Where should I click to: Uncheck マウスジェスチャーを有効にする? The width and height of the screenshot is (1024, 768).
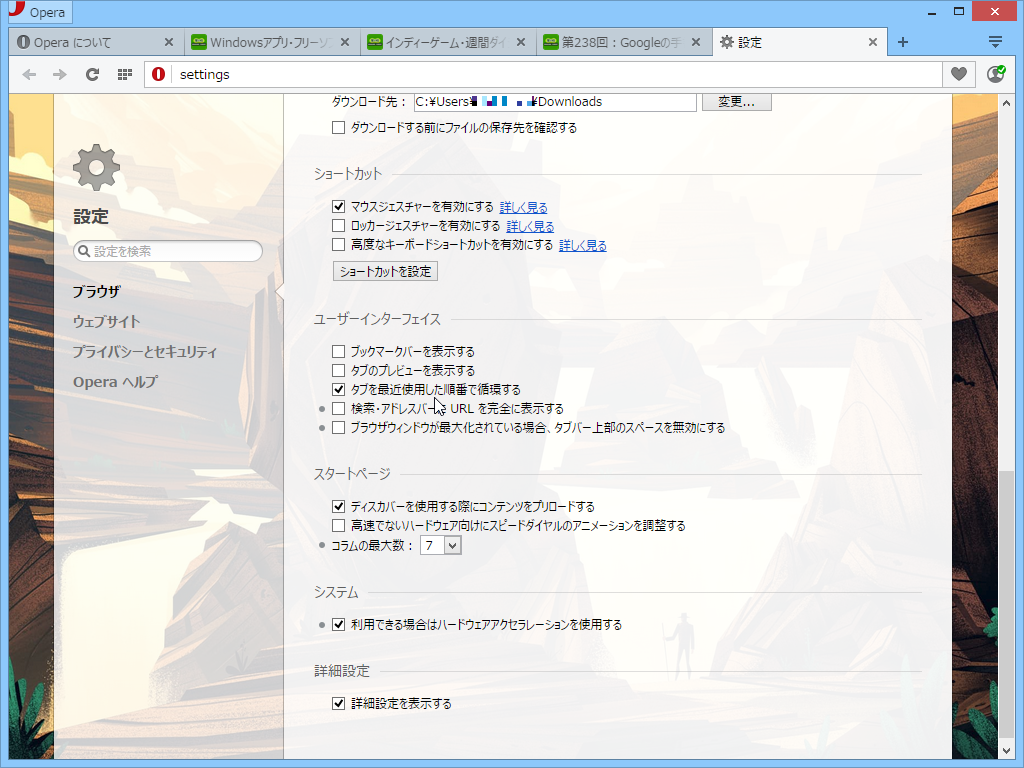(x=337, y=206)
